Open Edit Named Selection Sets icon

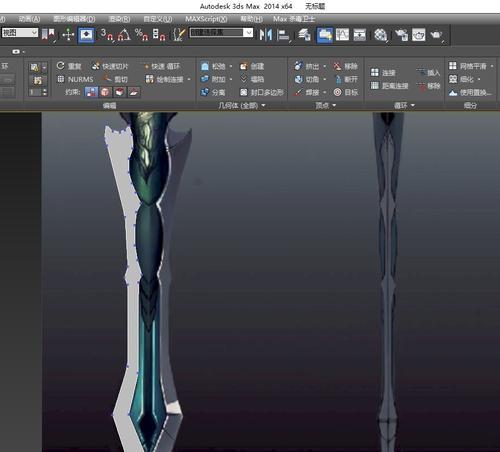click(179, 34)
